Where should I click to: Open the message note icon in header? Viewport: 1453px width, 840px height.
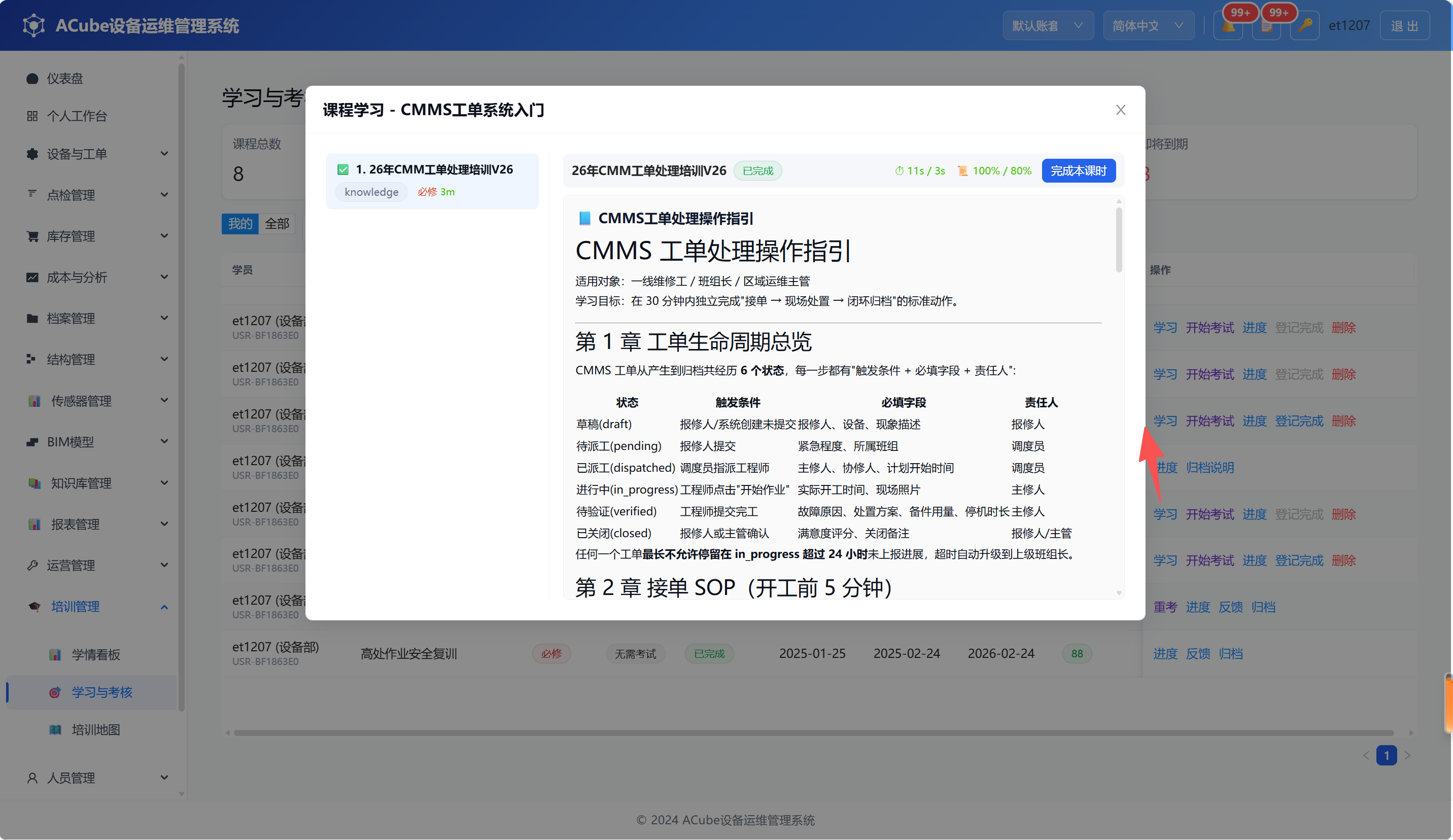point(1266,26)
